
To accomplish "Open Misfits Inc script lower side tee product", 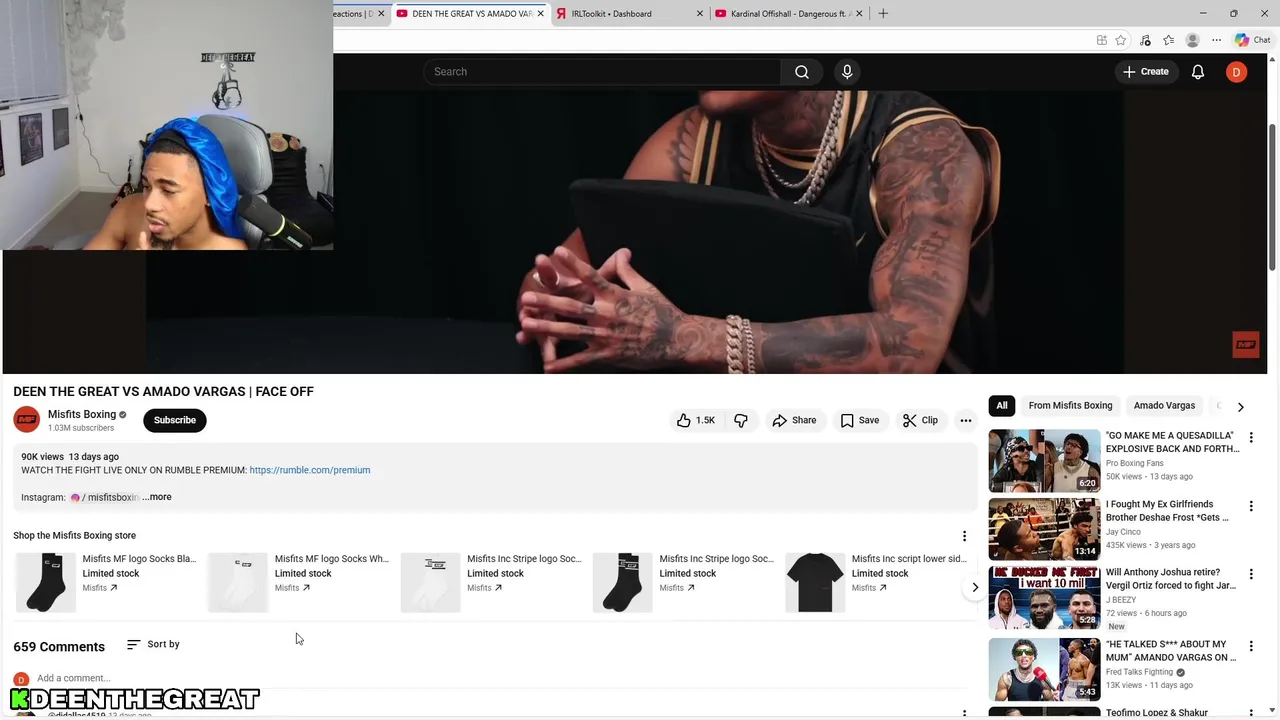I will click(875, 582).
